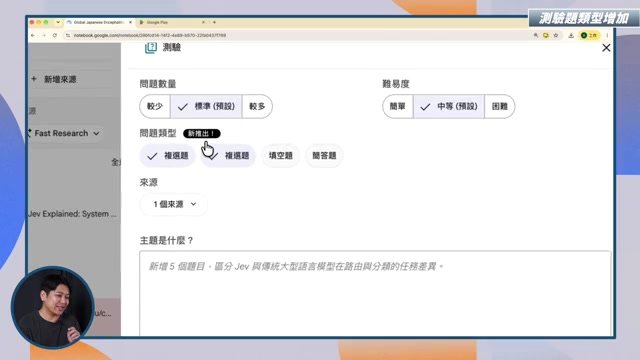Bookmark this page with the star icon
This screenshot has width=640, height=360.
click(x=556, y=36)
